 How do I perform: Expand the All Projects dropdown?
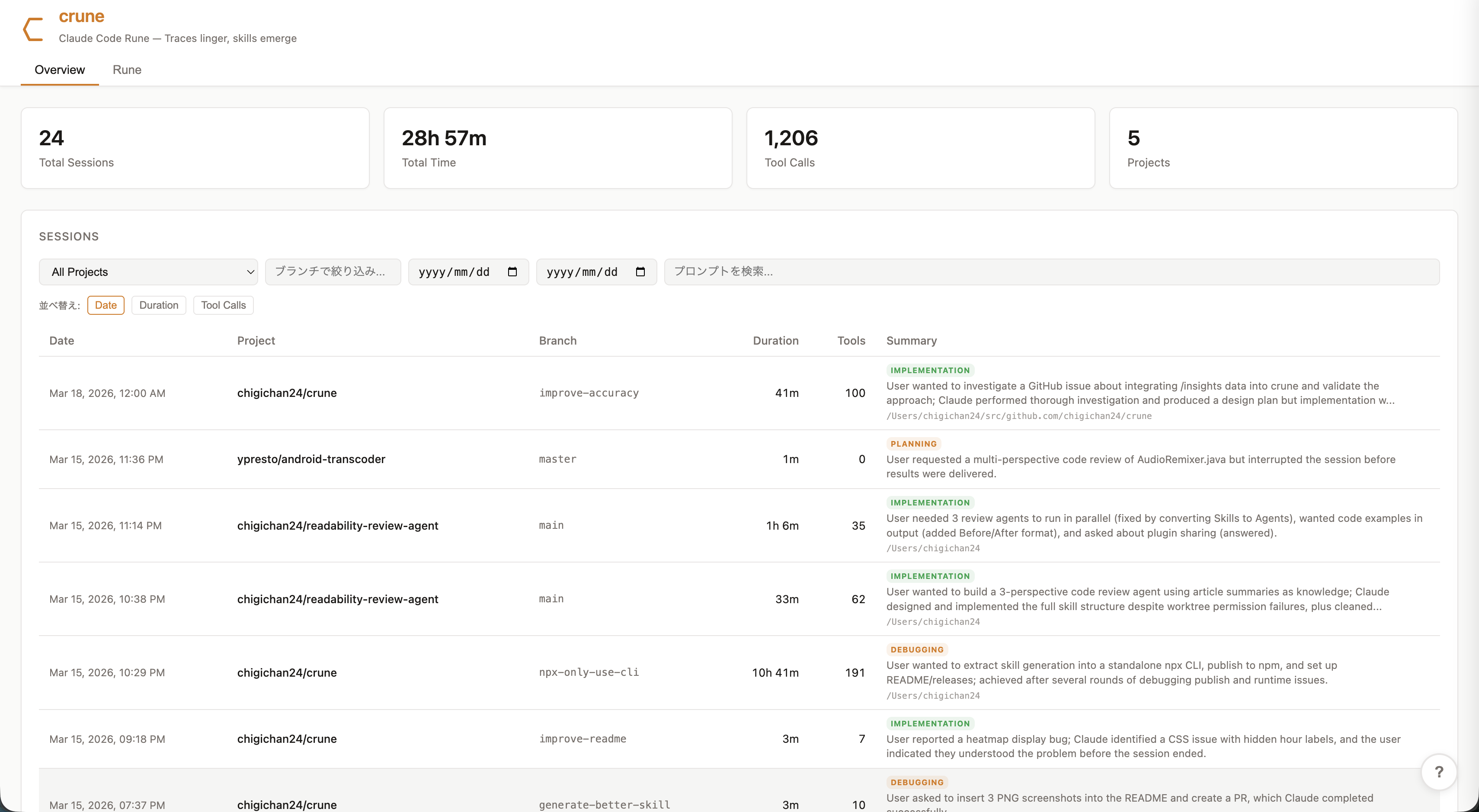(147, 272)
